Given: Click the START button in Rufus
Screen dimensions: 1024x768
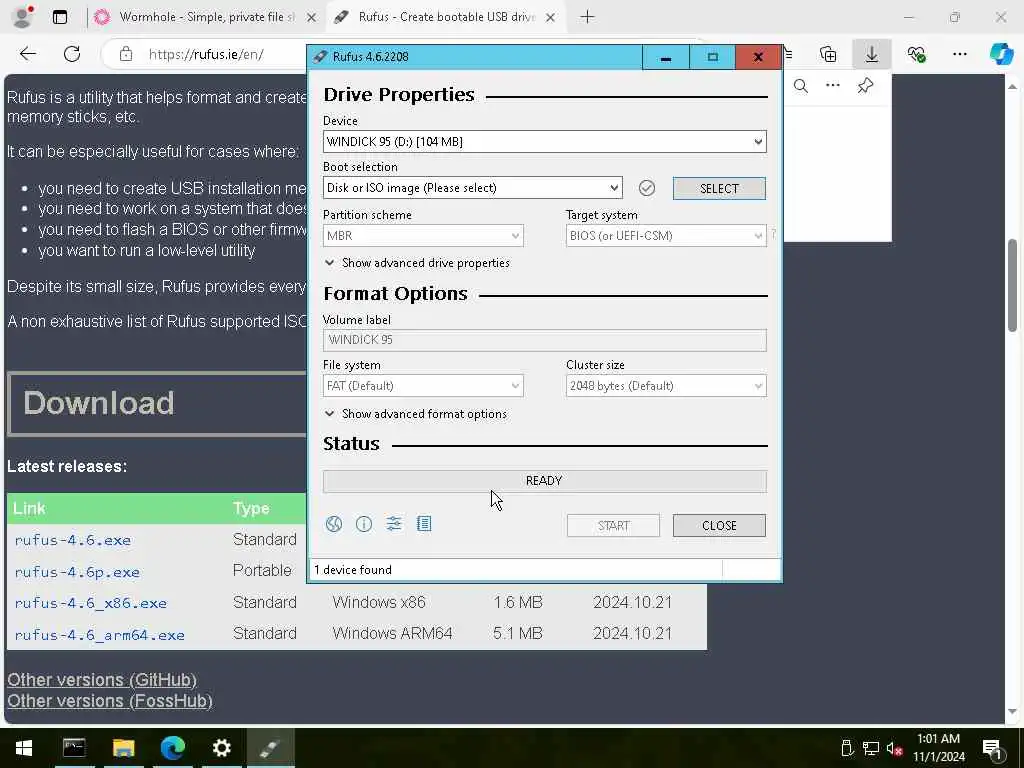Looking at the screenshot, I should click(x=613, y=526).
